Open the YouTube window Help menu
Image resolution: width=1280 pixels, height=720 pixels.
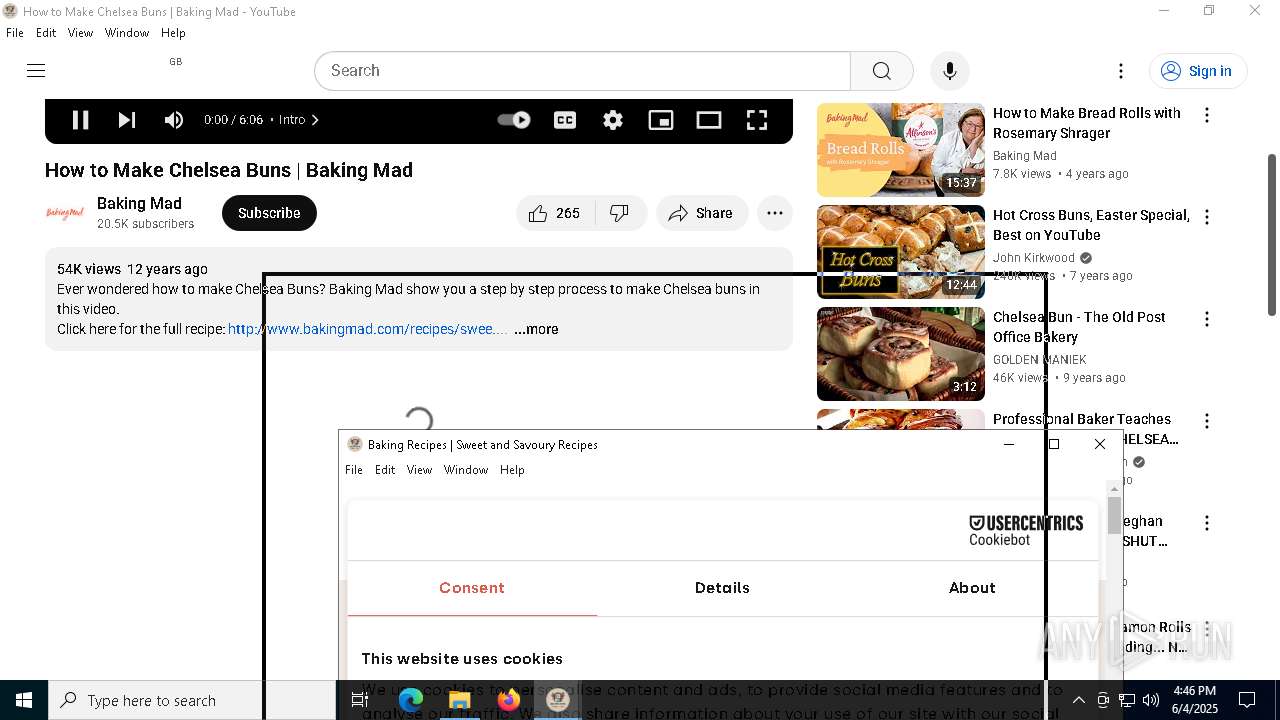[x=173, y=33]
